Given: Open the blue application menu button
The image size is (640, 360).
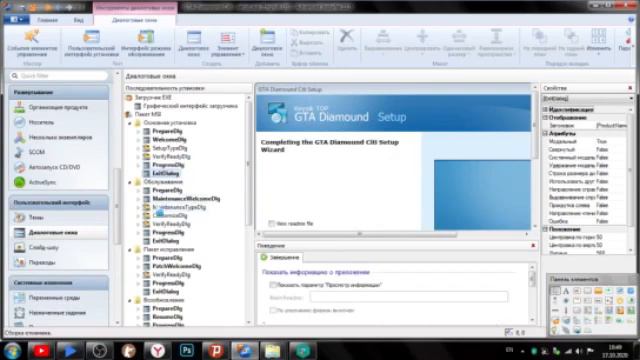Looking at the screenshot, I should pyautogui.click(x=16, y=20).
